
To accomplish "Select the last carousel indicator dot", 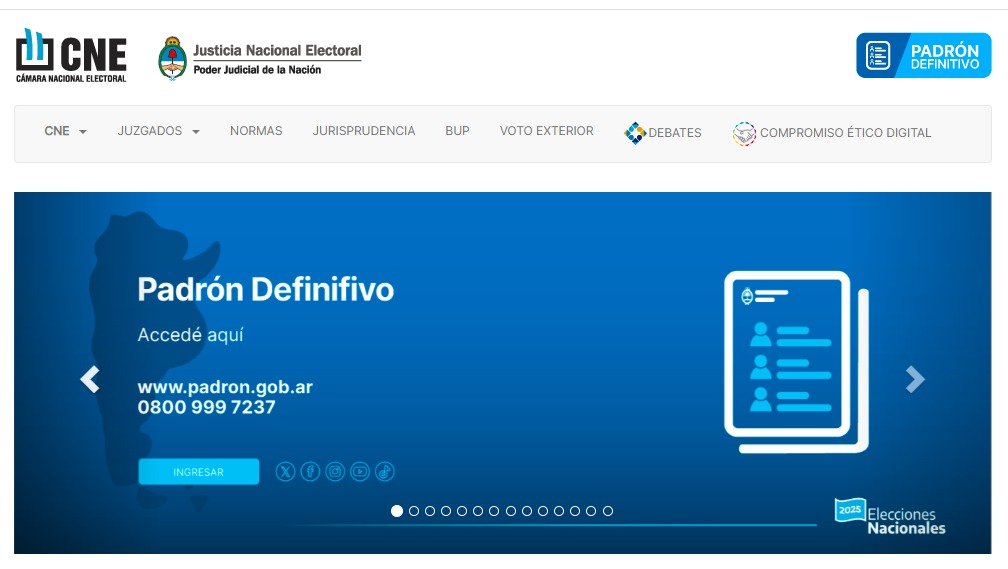I will 608,511.
